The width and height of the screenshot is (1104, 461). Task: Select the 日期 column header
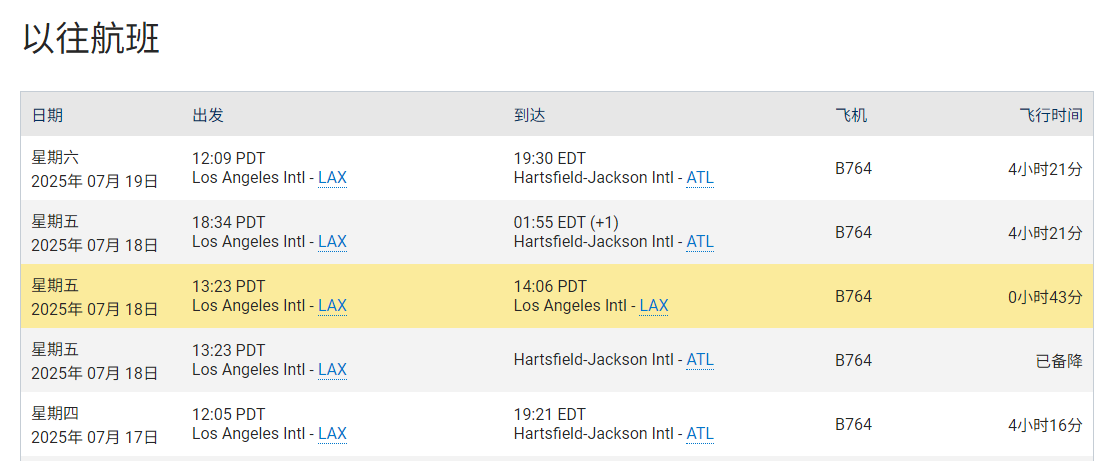47,115
